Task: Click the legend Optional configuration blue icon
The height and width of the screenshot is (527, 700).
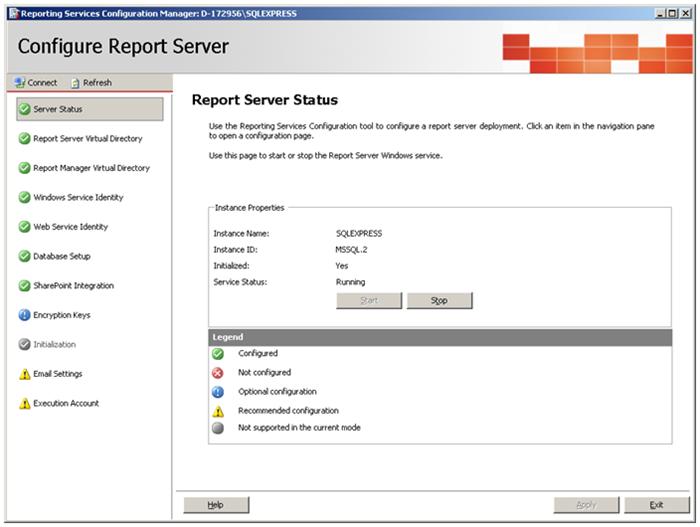Action: (x=218, y=392)
